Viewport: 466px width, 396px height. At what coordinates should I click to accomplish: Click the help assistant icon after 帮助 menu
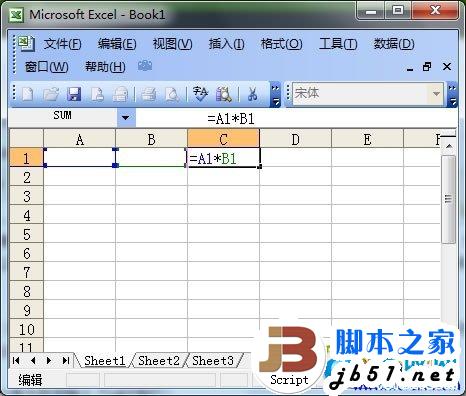click(145, 66)
